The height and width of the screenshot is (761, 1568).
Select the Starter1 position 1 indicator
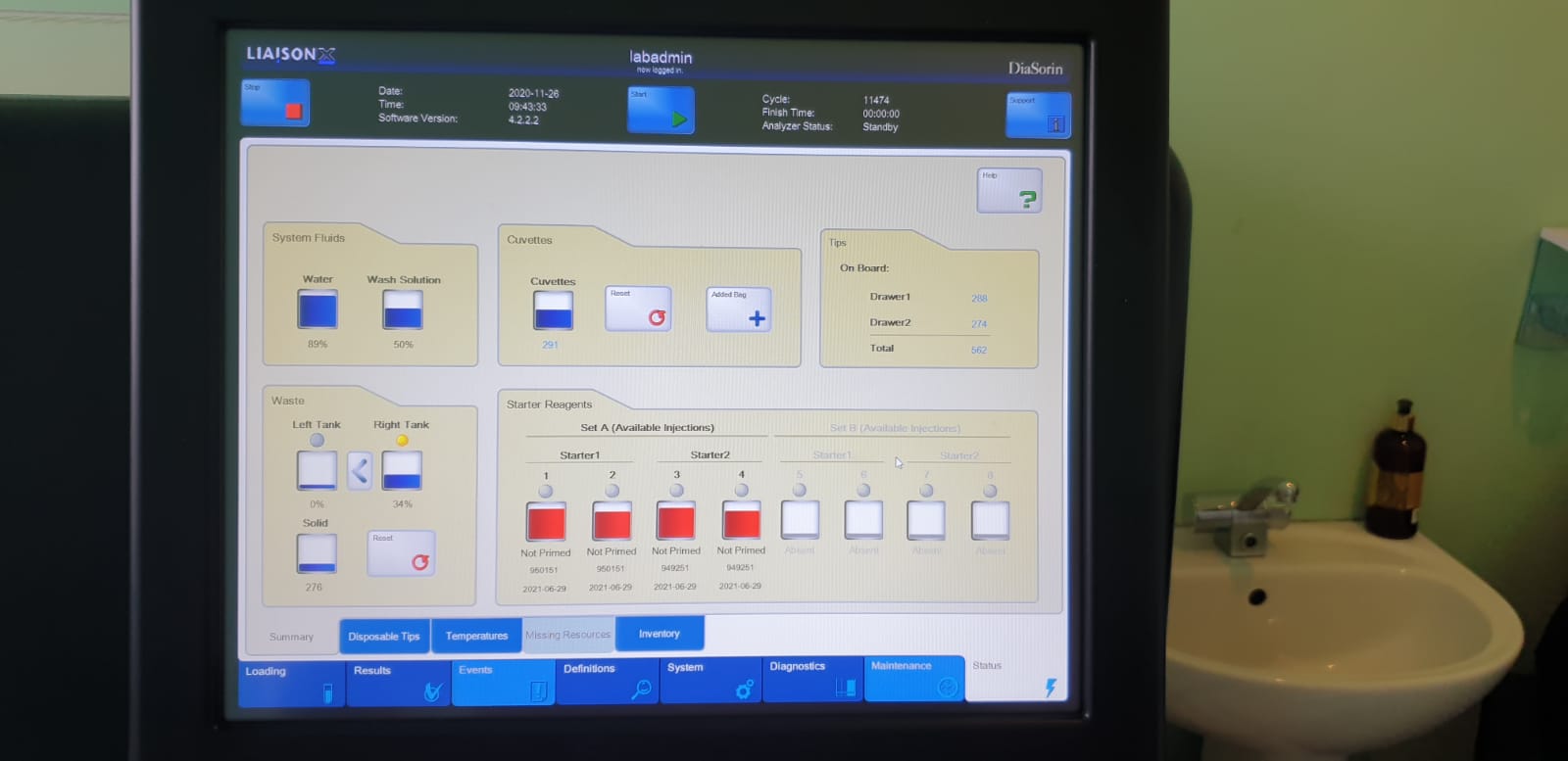(546, 491)
